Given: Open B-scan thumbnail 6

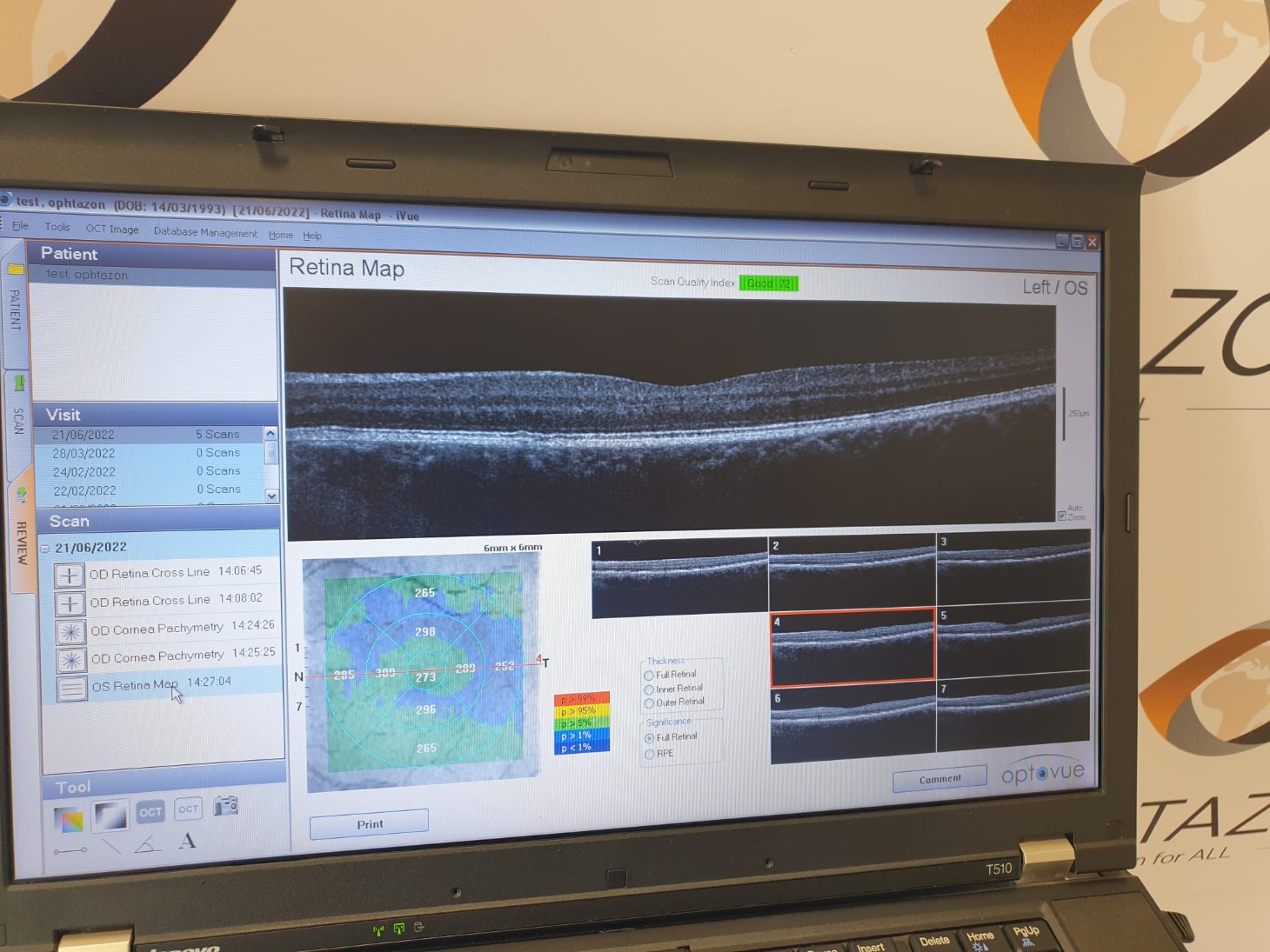Looking at the screenshot, I should (853, 724).
